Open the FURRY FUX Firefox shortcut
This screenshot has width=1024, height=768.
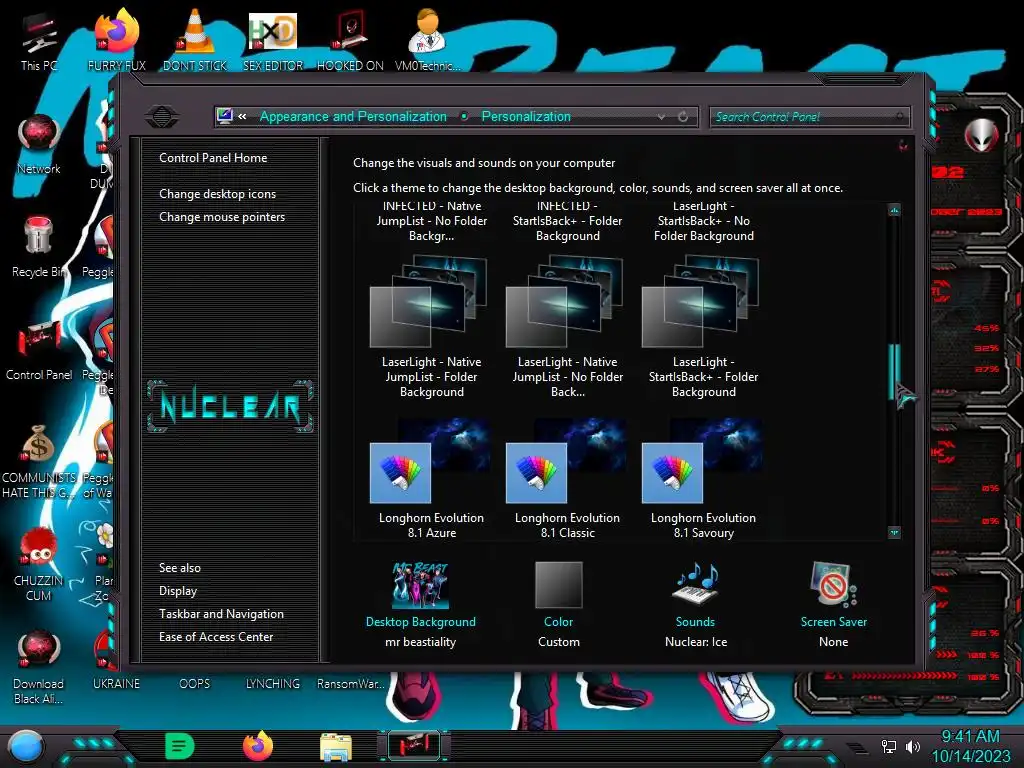click(116, 40)
